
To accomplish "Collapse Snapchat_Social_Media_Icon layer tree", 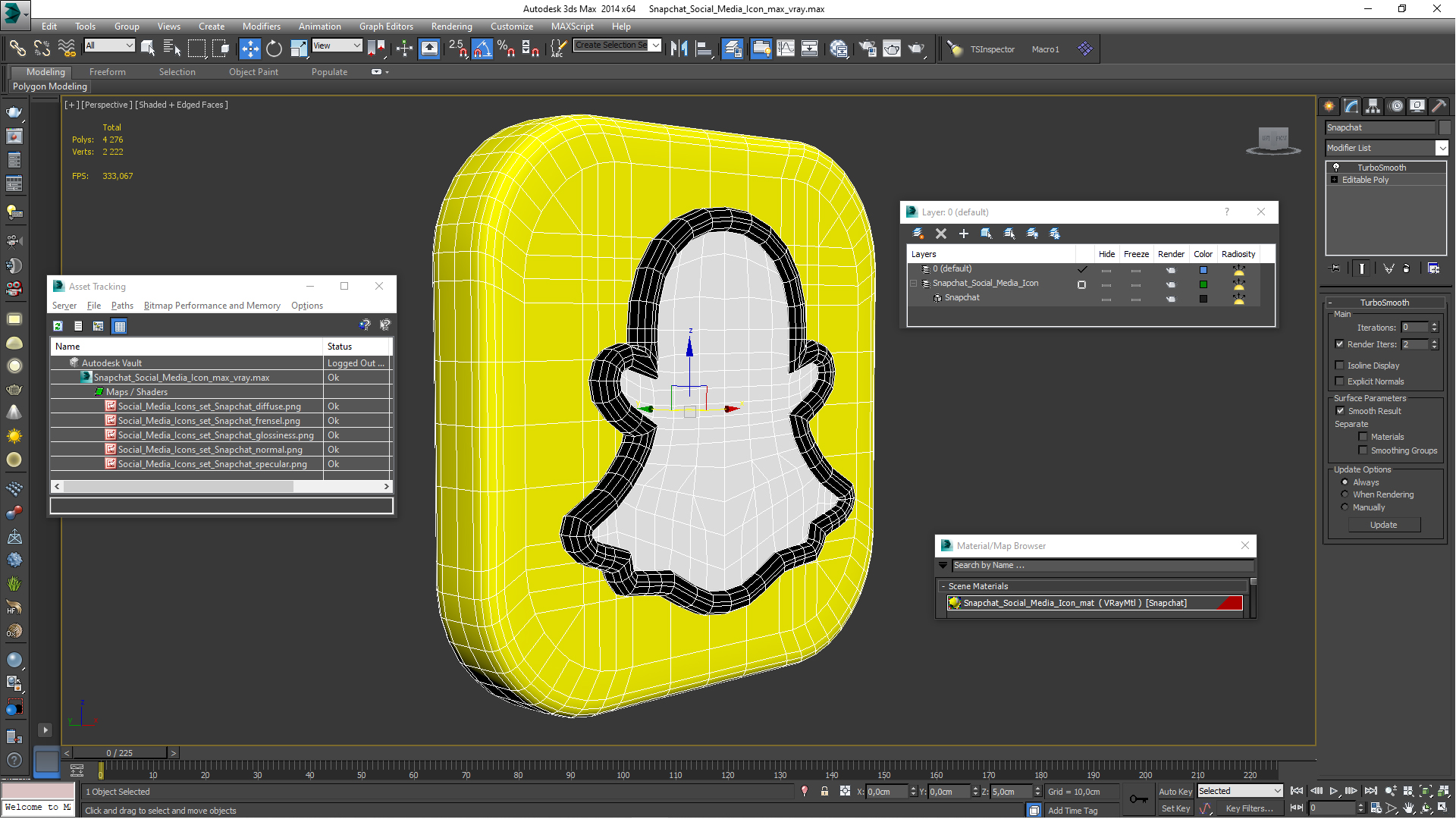I will point(914,283).
